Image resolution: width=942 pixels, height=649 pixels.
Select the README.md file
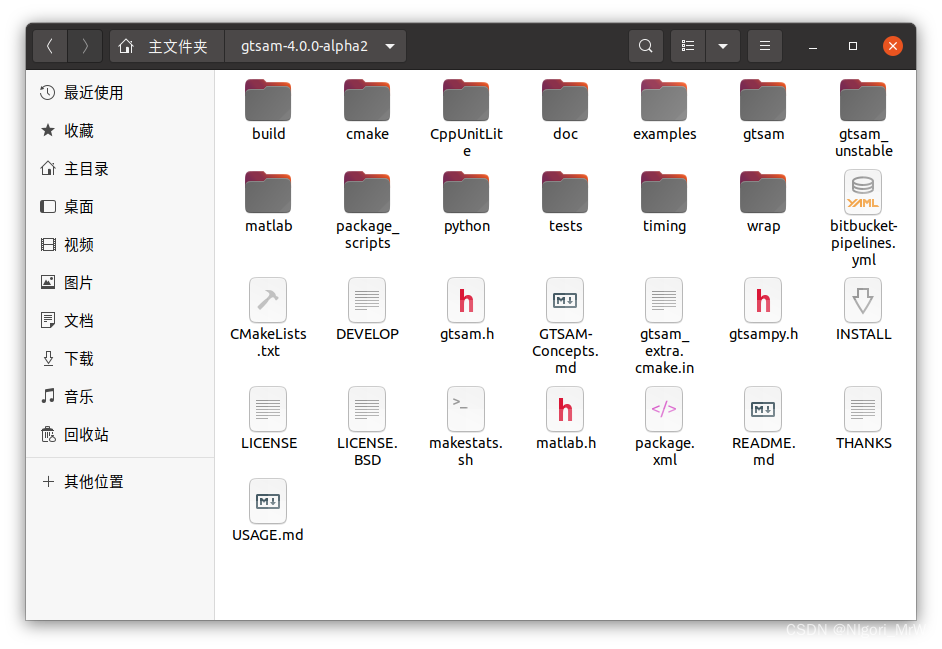[x=763, y=427]
